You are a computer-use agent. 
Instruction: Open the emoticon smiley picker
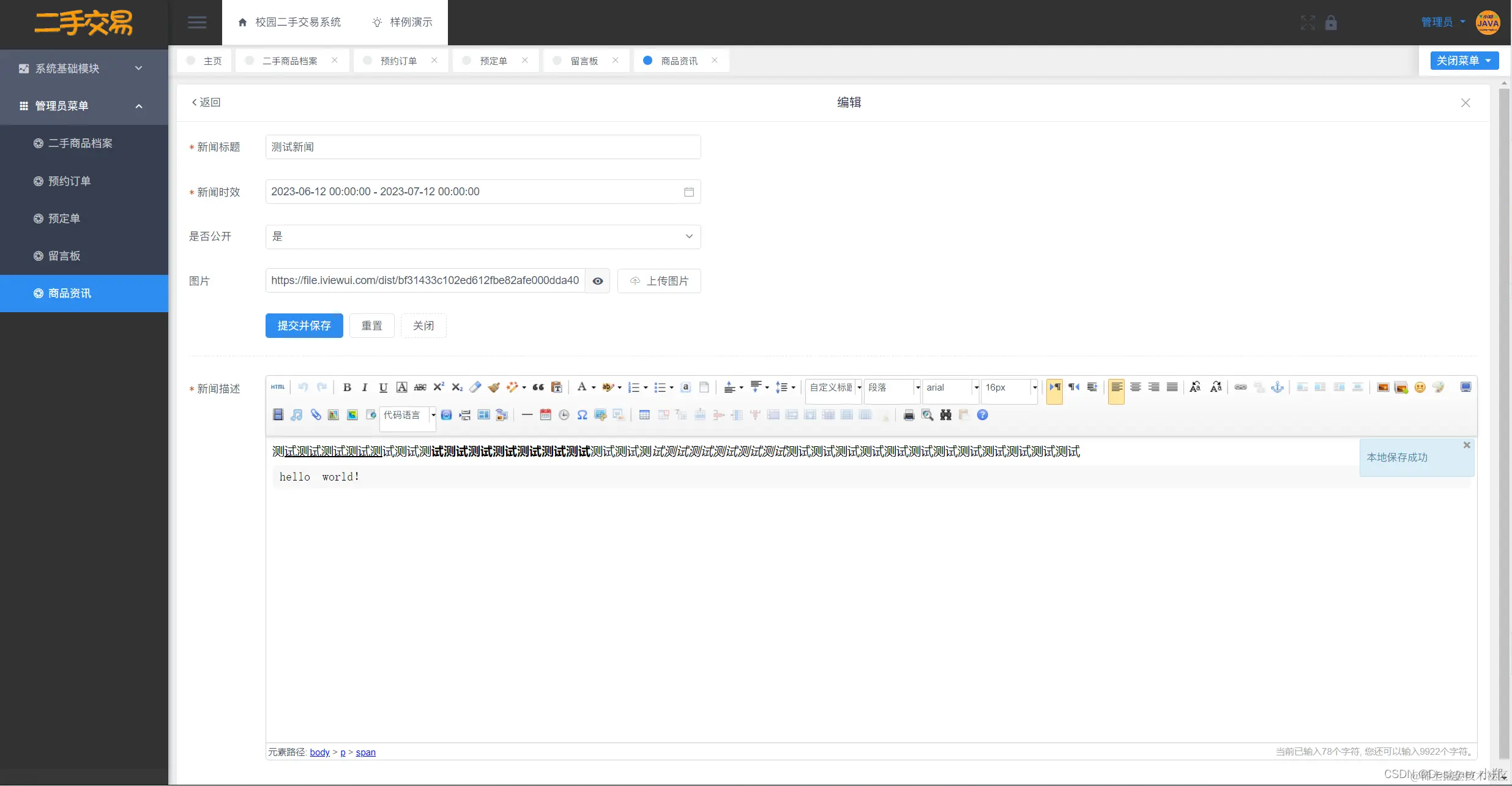(x=1420, y=387)
